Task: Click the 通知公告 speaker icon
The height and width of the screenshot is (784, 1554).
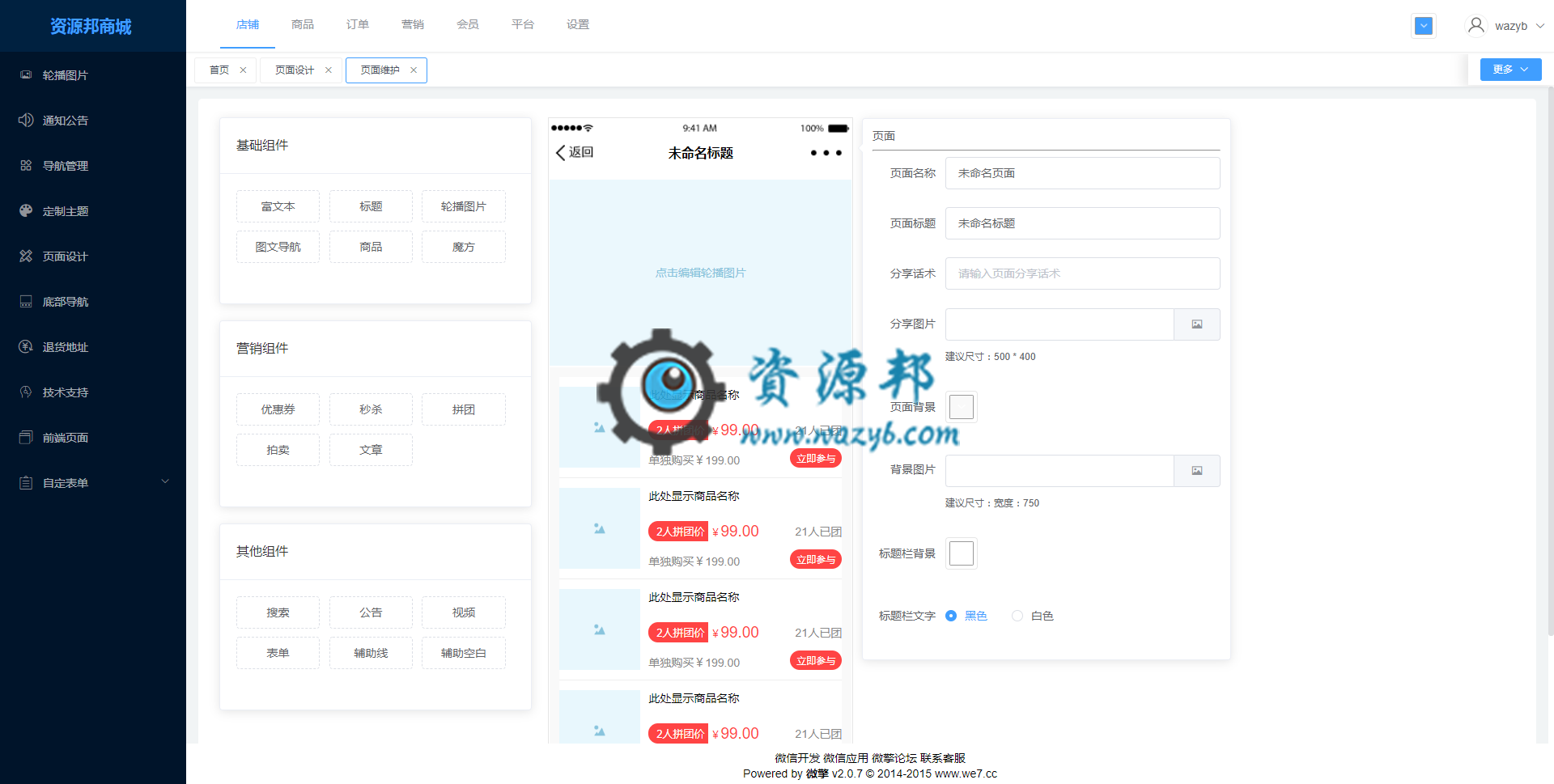Action: pyautogui.click(x=26, y=120)
